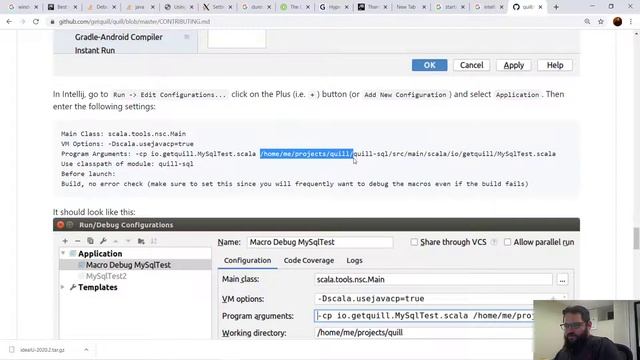Switch to the 'start' browser tab
The image size is (640, 360).
click(x=450, y=7)
